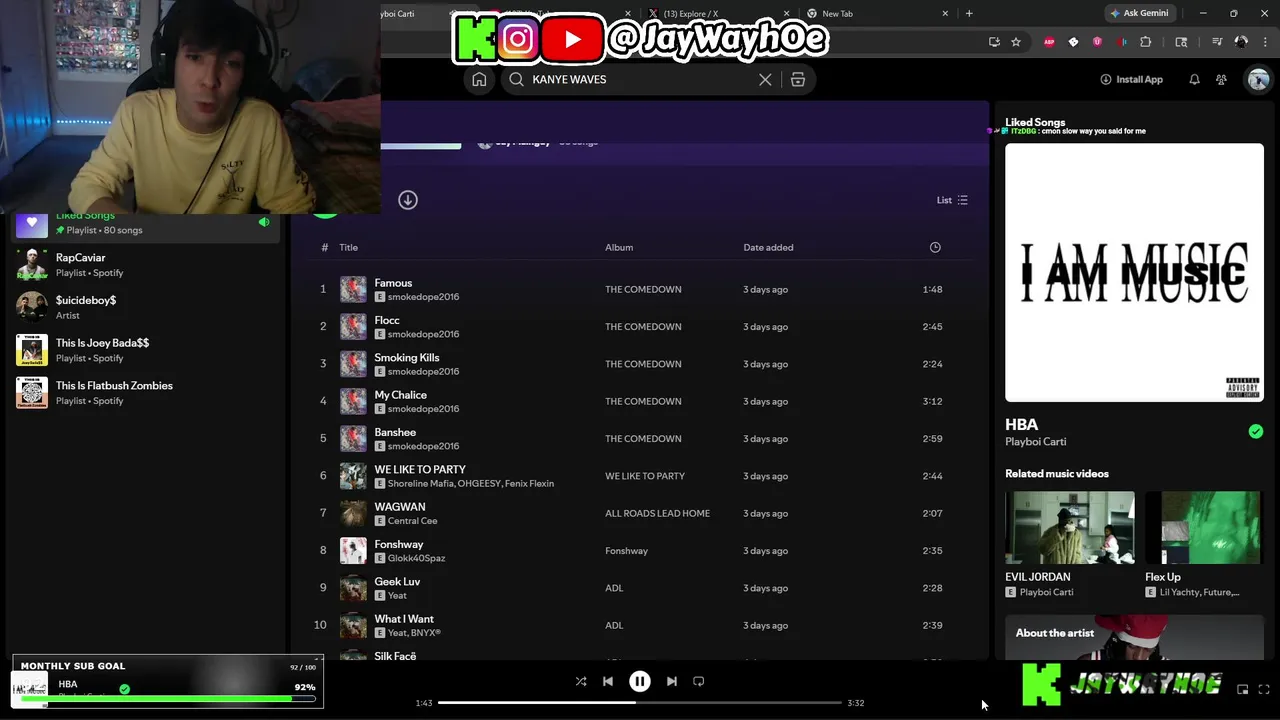Open Friend Activity icon
Image resolution: width=1280 pixels, height=720 pixels.
point(1221,79)
